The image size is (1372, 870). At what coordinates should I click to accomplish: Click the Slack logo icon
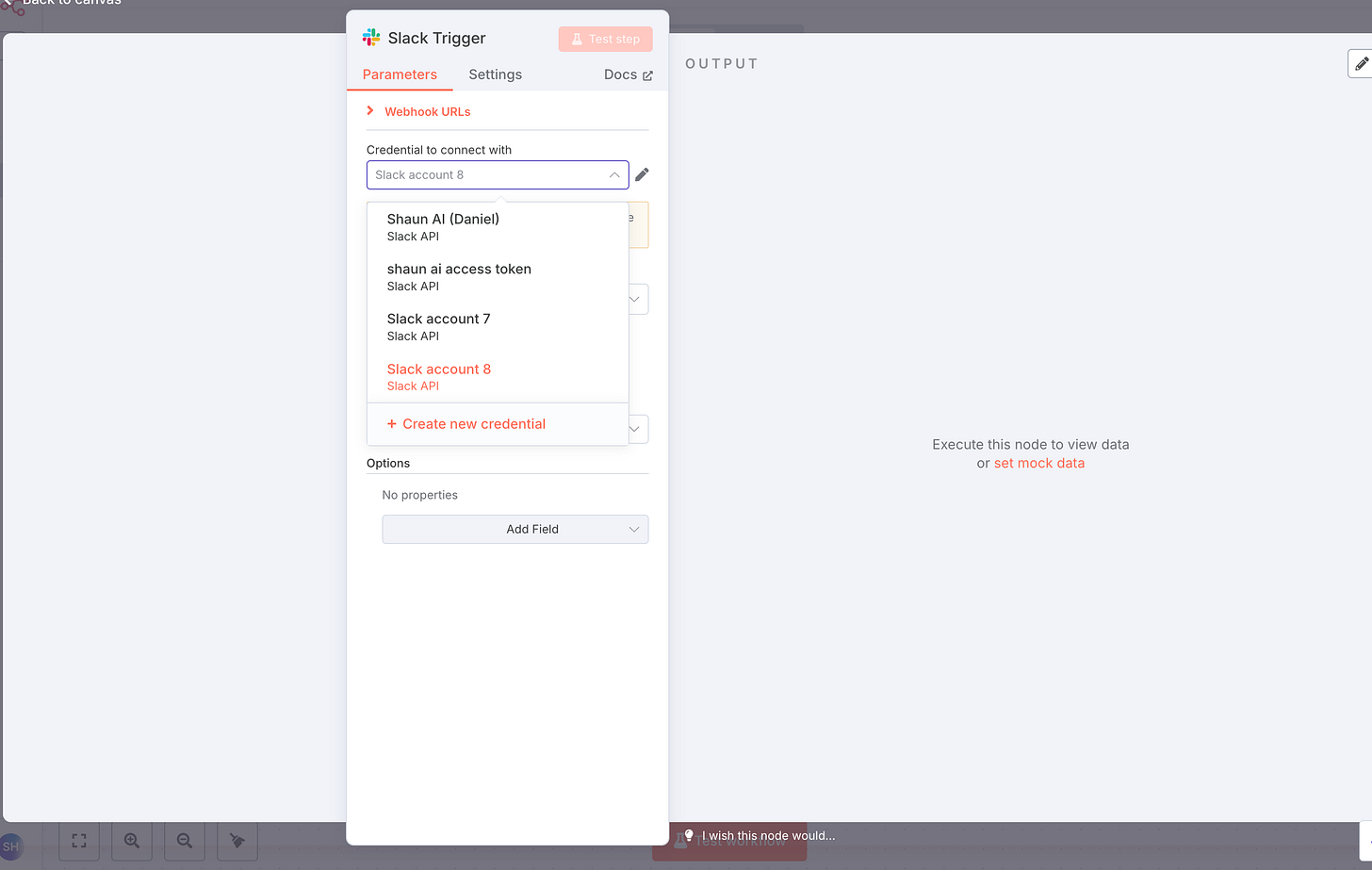click(371, 38)
